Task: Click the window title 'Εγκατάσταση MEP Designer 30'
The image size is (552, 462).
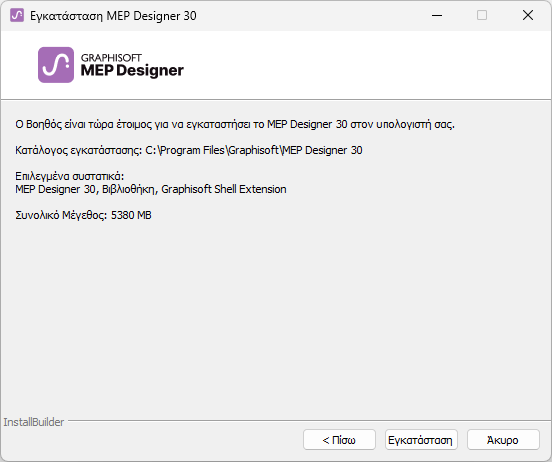Action: click(x=113, y=16)
